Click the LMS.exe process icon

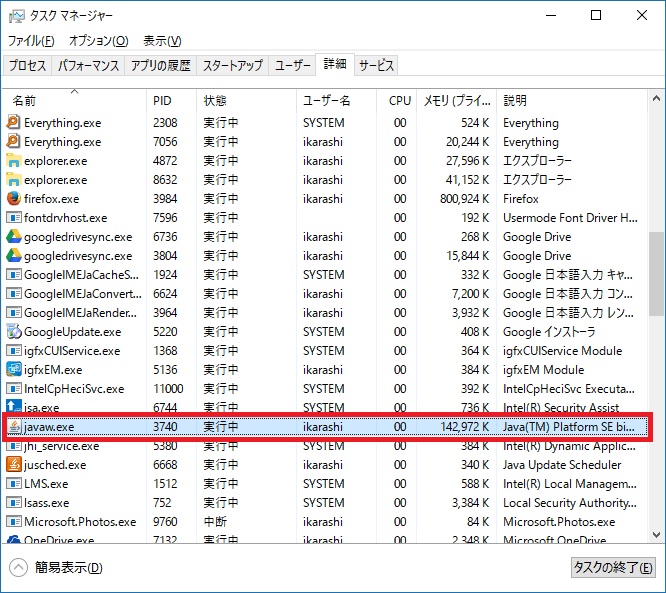pyautogui.click(x=14, y=483)
